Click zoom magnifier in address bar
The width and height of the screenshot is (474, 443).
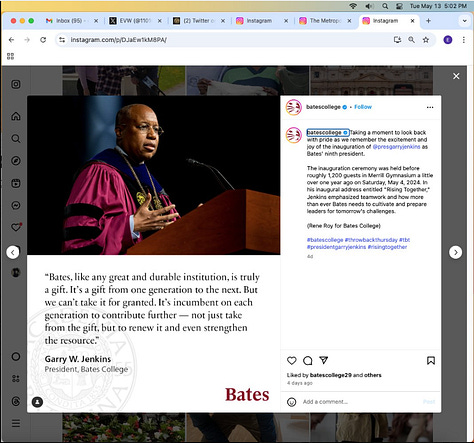tap(412, 40)
